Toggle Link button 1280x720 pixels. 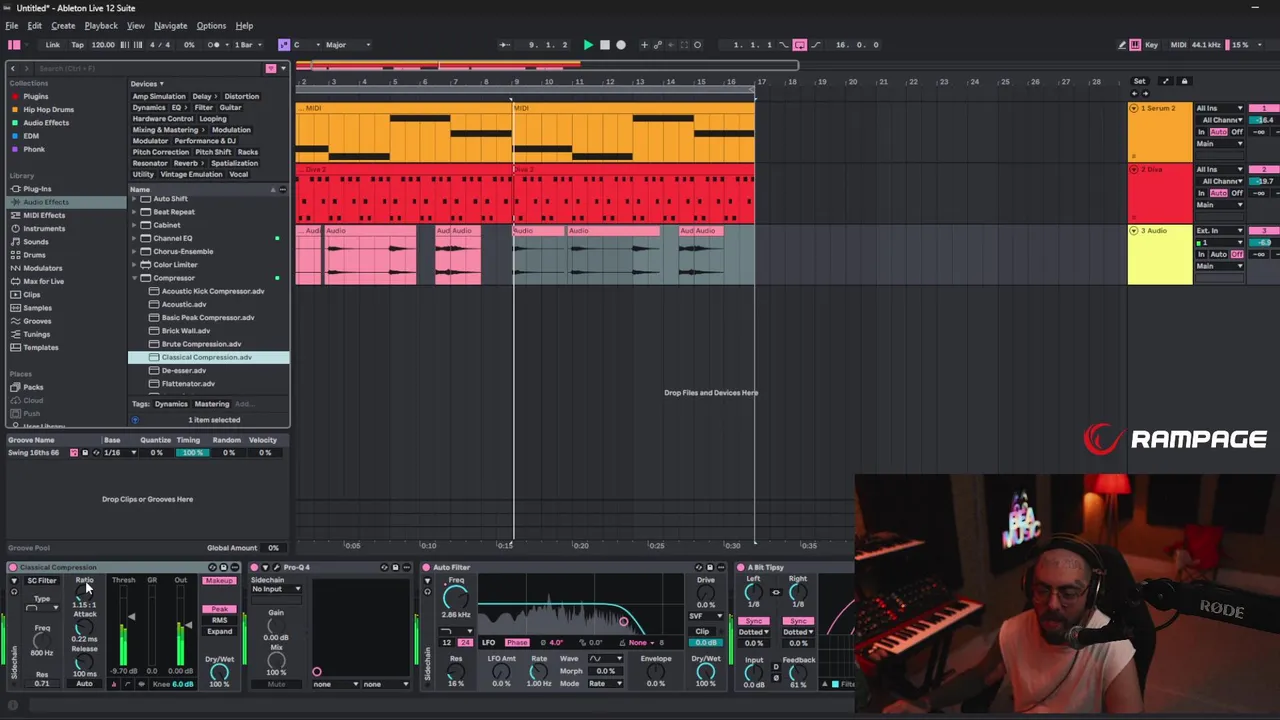click(52, 45)
